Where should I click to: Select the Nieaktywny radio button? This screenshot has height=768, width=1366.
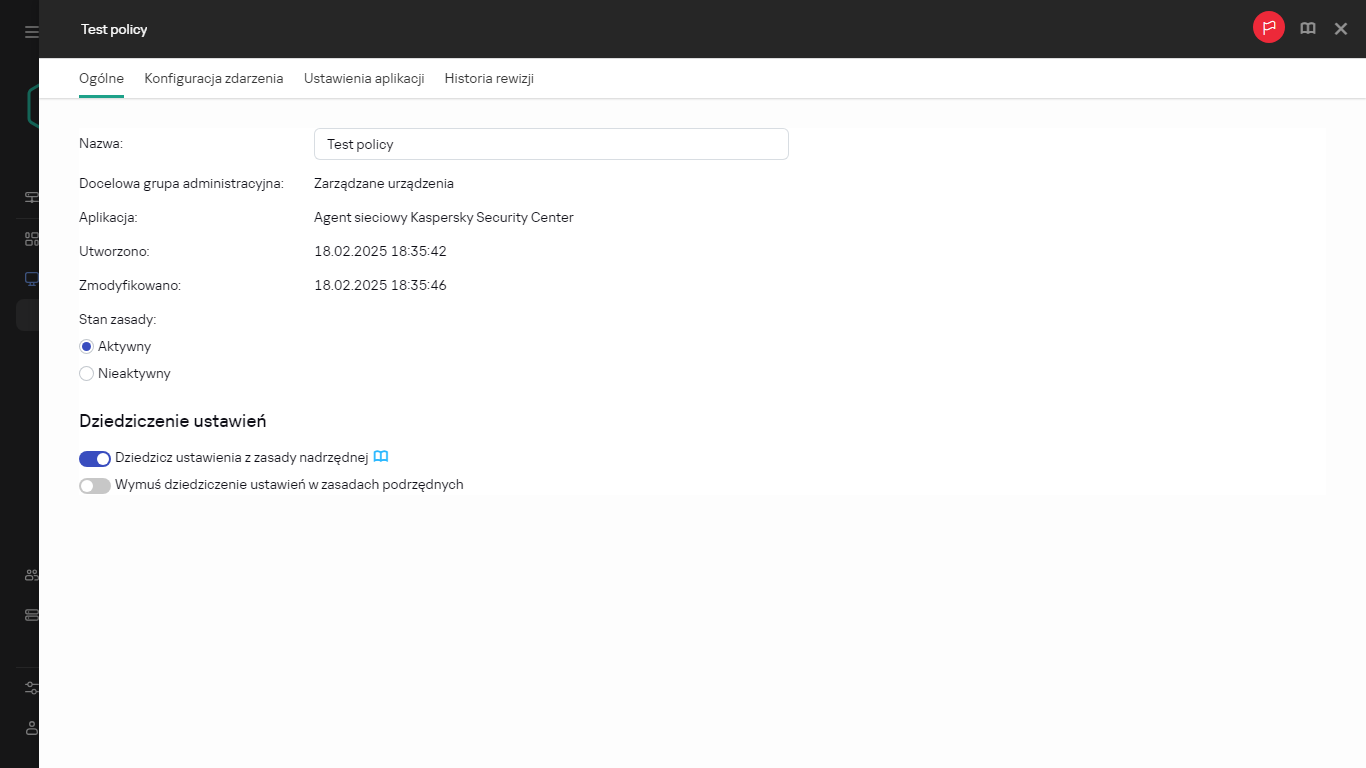coord(87,374)
